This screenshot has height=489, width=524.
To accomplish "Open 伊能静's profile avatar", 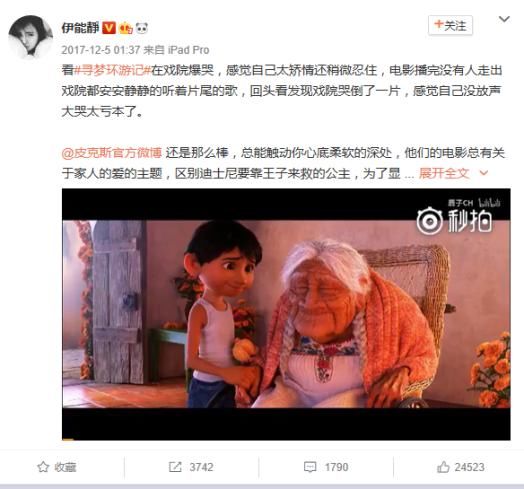I will (30, 37).
